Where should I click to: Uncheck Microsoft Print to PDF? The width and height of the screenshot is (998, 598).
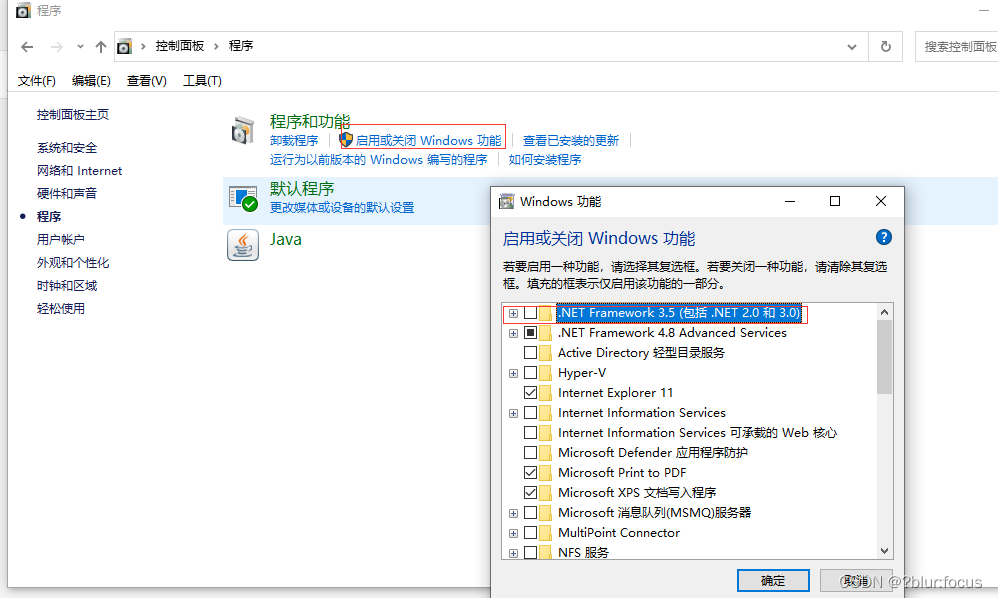tap(530, 473)
